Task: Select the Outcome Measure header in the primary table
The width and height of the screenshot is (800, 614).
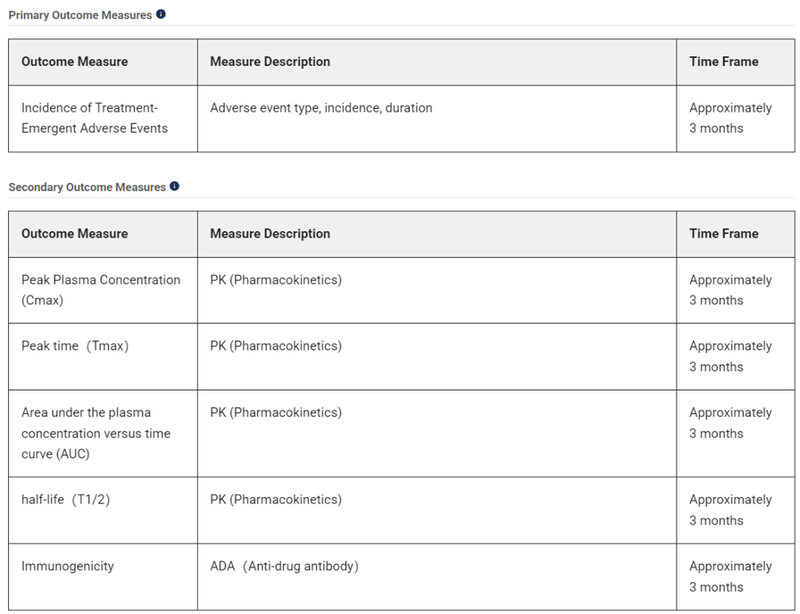Action: tap(74, 62)
